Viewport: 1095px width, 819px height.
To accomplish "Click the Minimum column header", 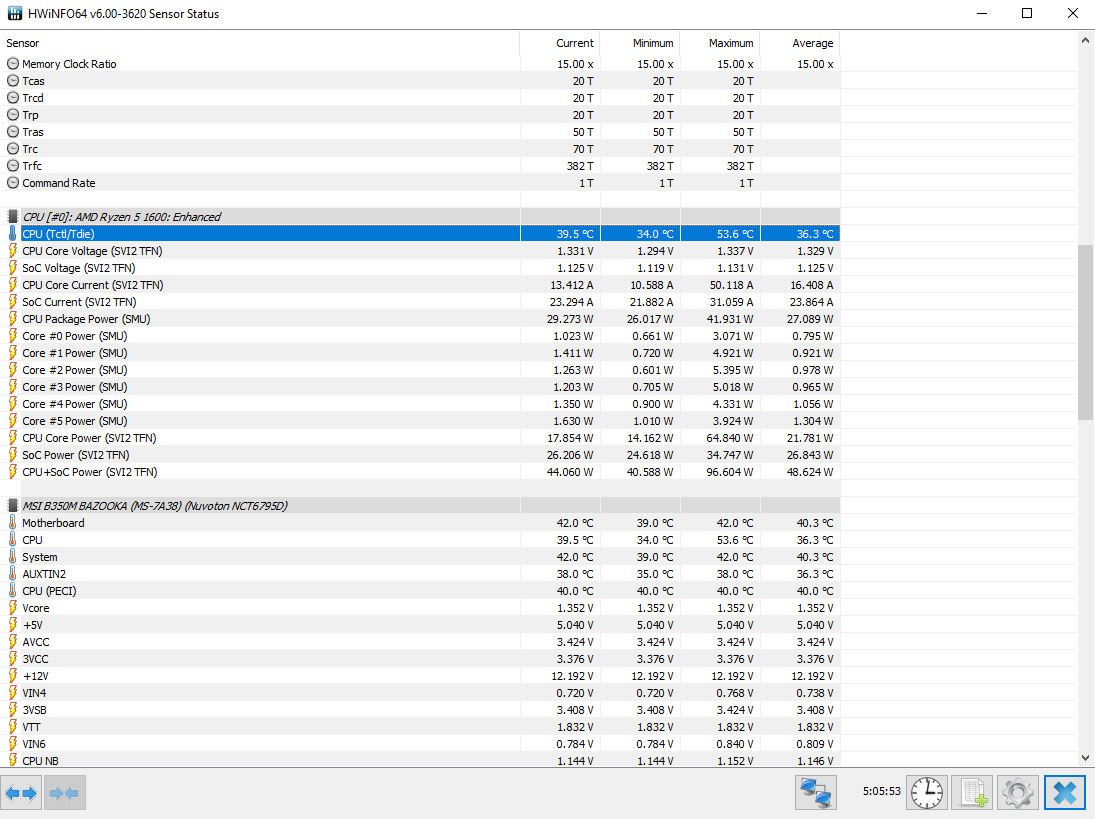I will click(x=640, y=43).
